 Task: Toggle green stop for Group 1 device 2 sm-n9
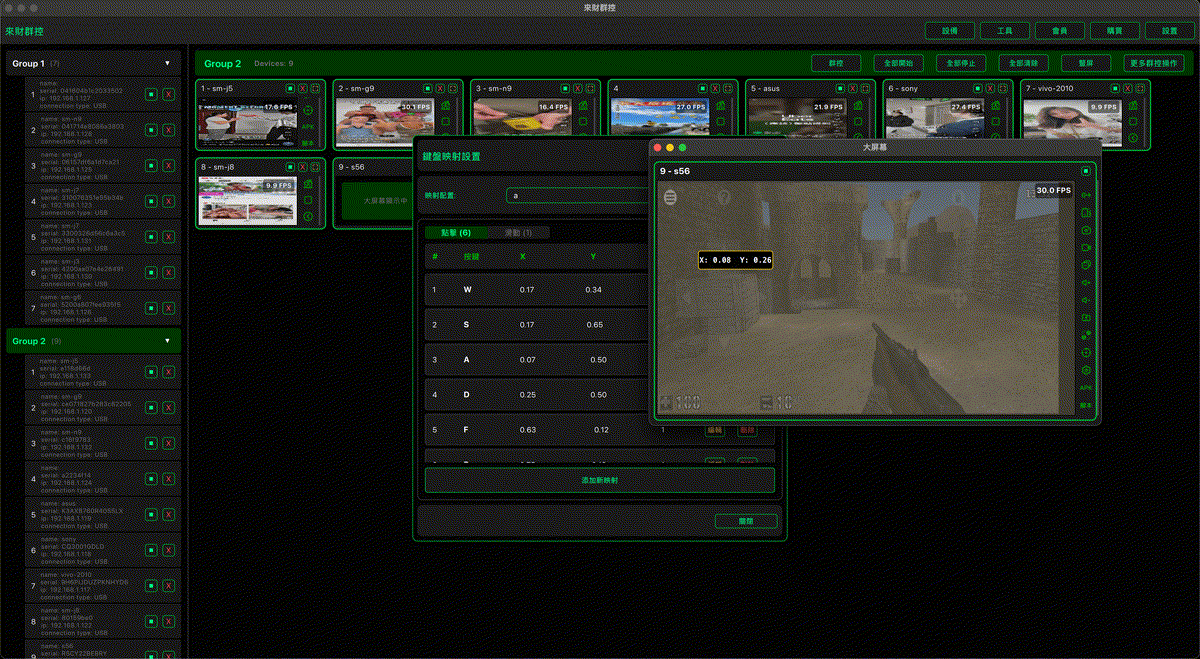(151, 130)
